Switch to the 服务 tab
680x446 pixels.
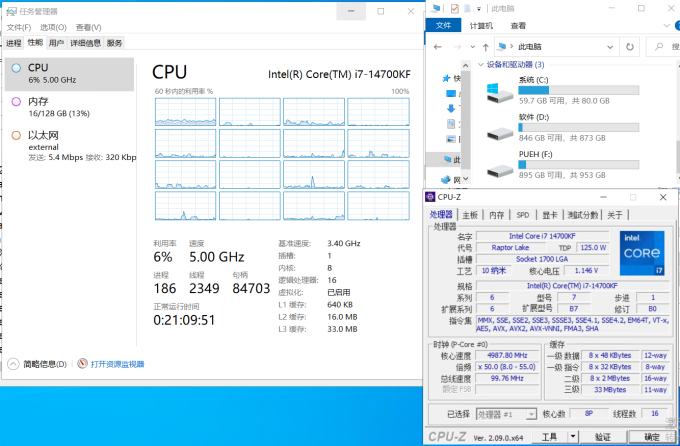(114, 43)
